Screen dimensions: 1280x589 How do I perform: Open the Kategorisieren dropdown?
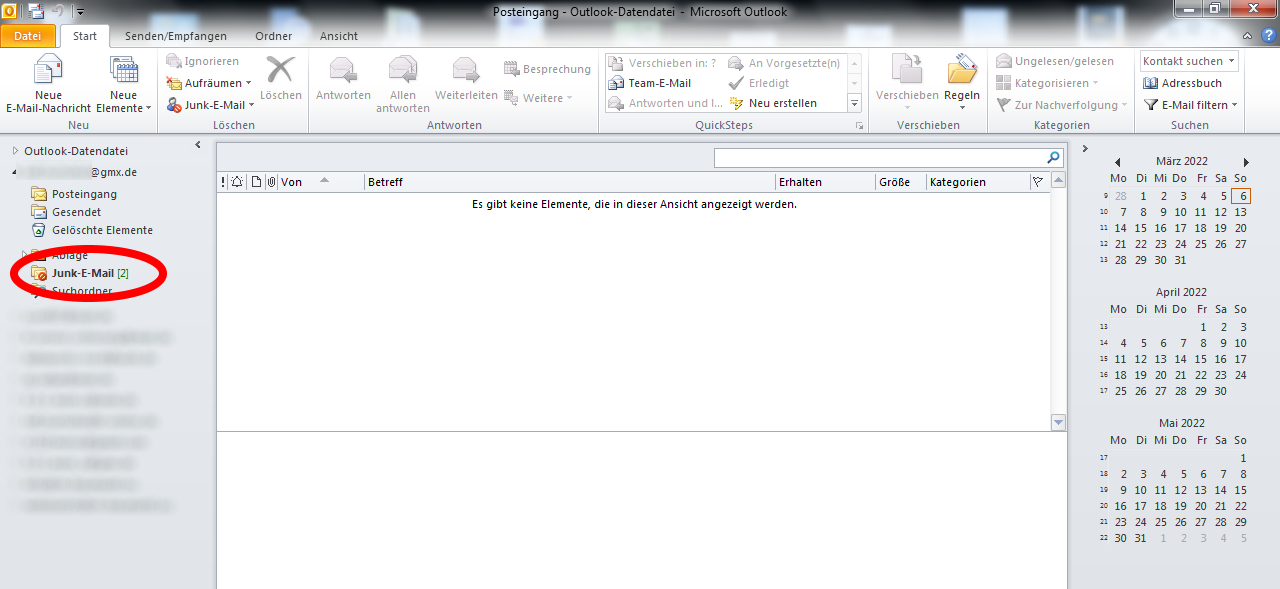click(1047, 83)
